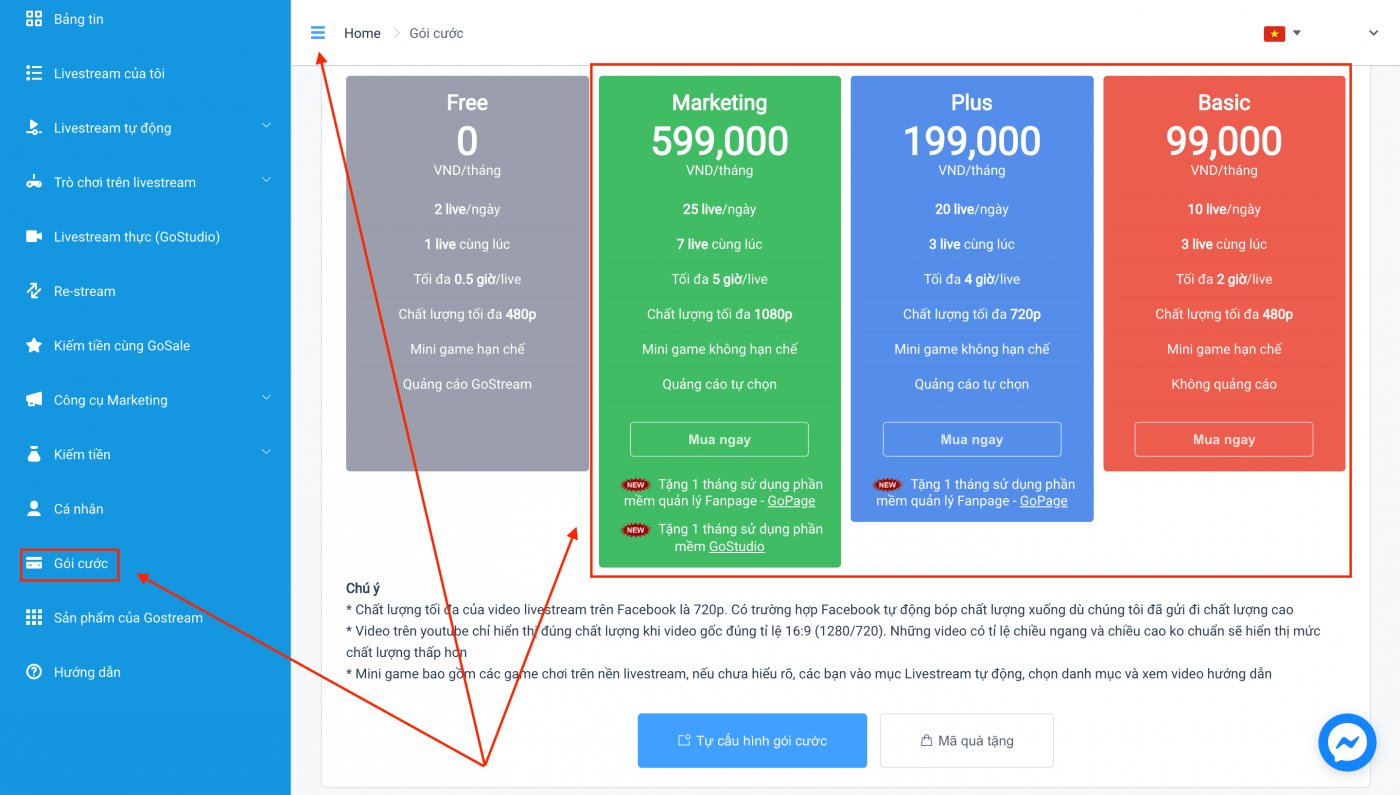Click Mua ngay on the Marketing plan
Screen dimensions: 1400x795
tap(719, 439)
